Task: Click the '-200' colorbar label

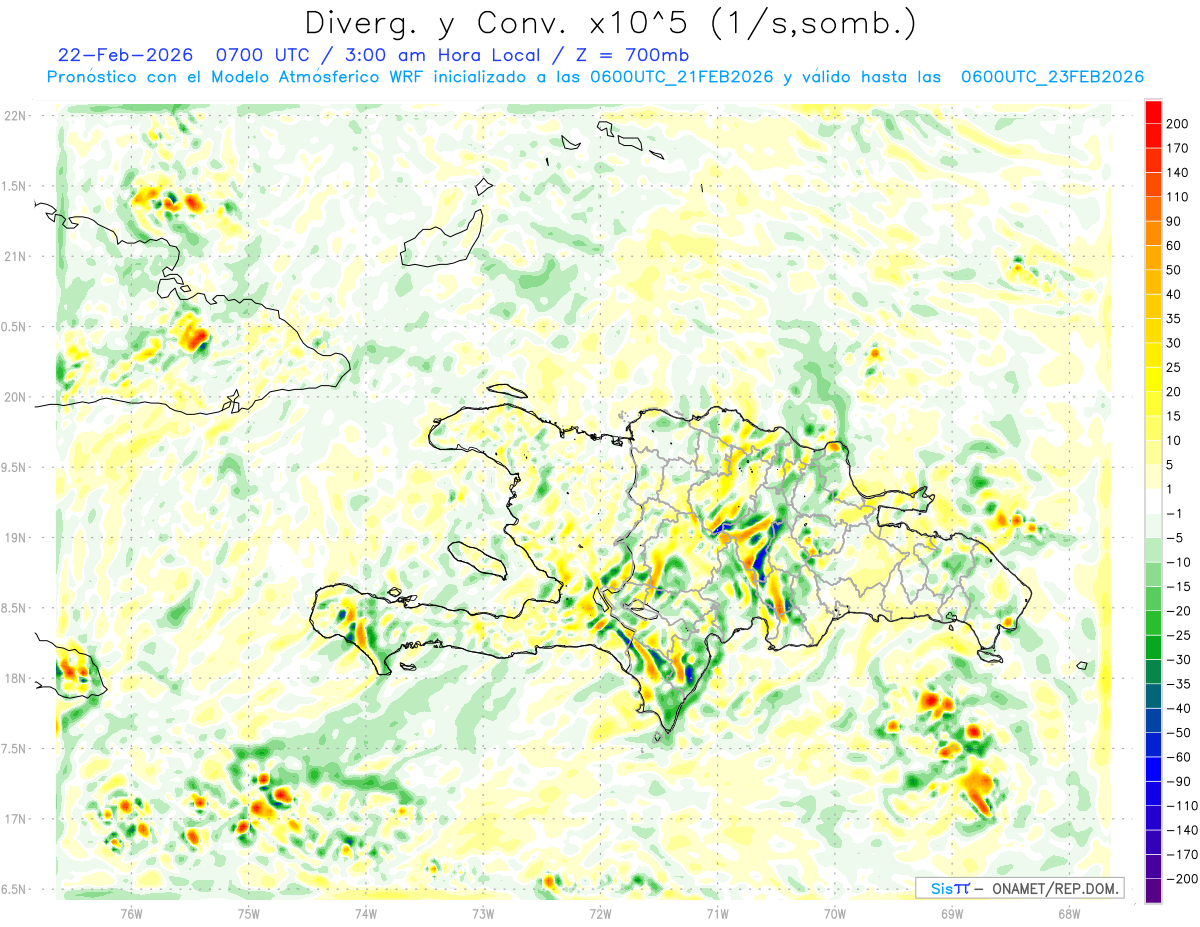Action: pyautogui.click(x=1184, y=879)
